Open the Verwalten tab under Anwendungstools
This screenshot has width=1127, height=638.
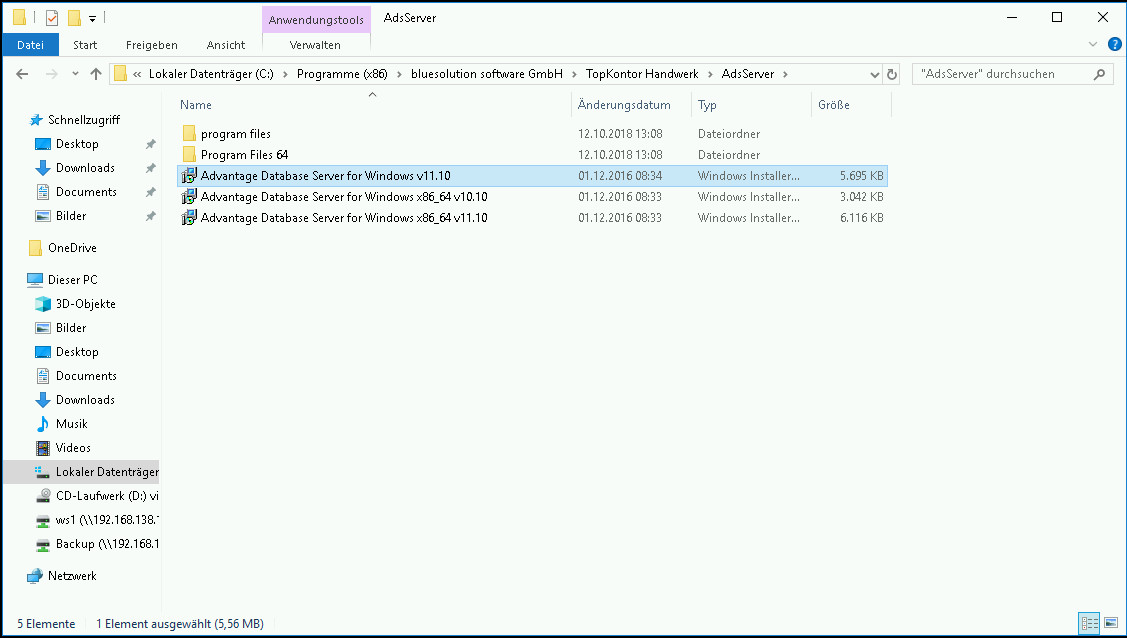tap(315, 45)
